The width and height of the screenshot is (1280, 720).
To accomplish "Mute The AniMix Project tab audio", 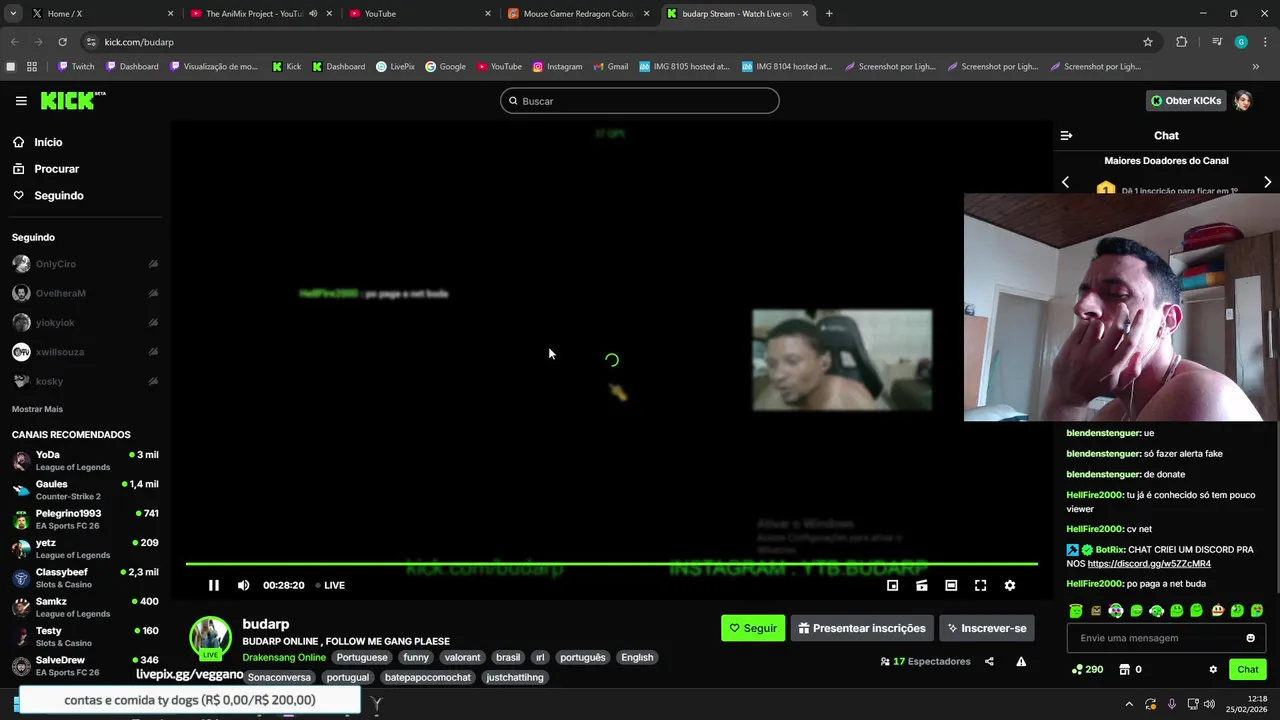I will [313, 14].
